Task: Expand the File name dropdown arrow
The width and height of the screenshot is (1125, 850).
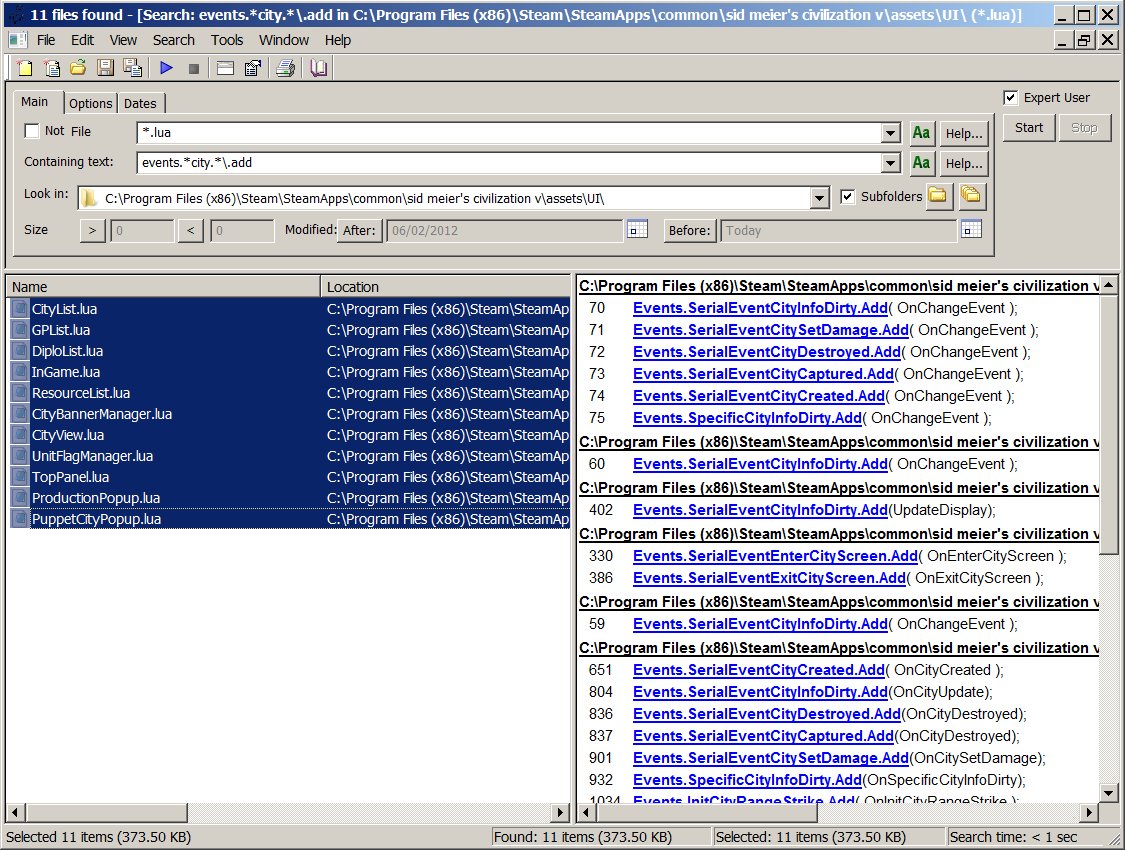Action: [x=890, y=133]
